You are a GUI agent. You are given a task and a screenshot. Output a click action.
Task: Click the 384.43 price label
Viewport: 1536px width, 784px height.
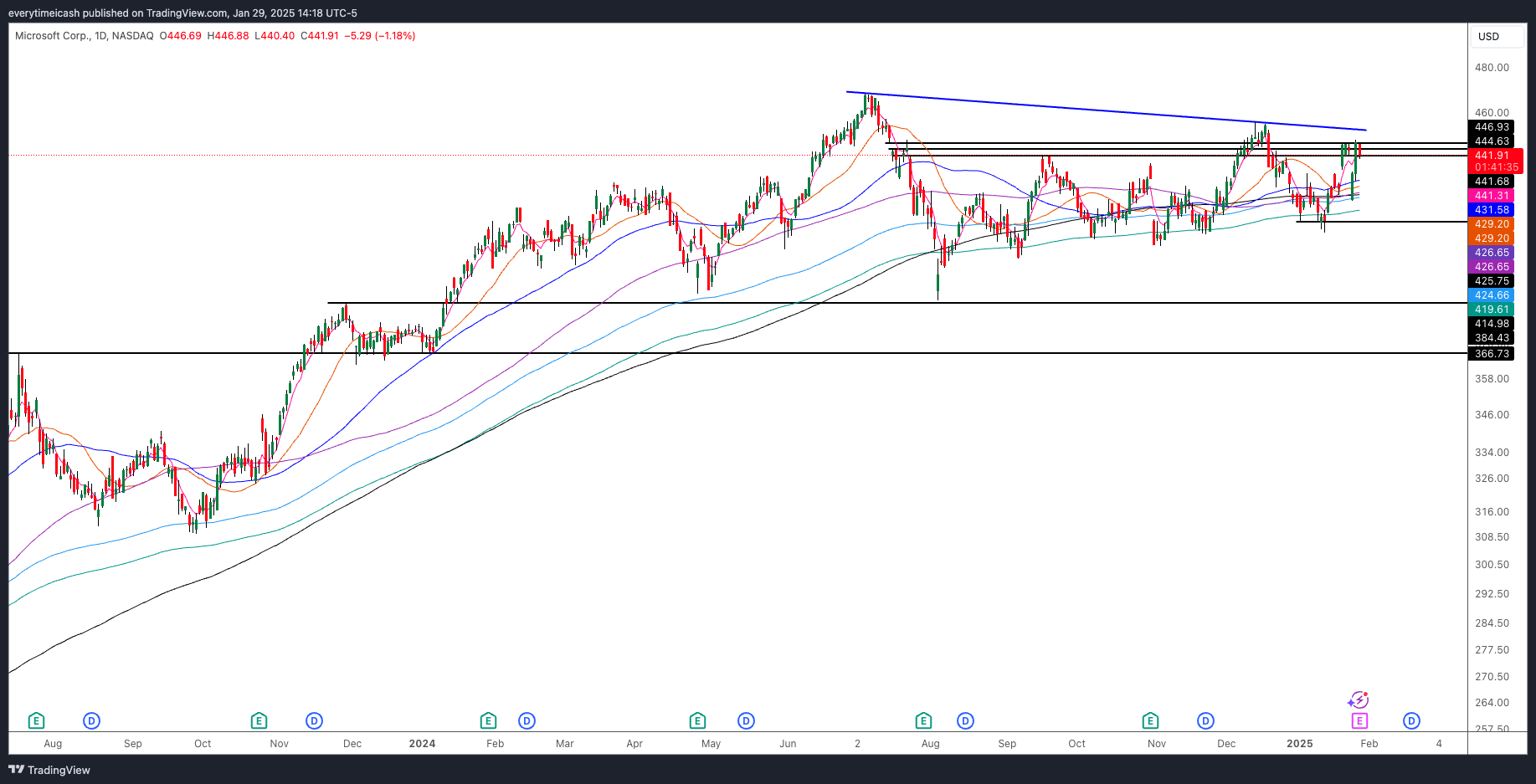click(1492, 338)
